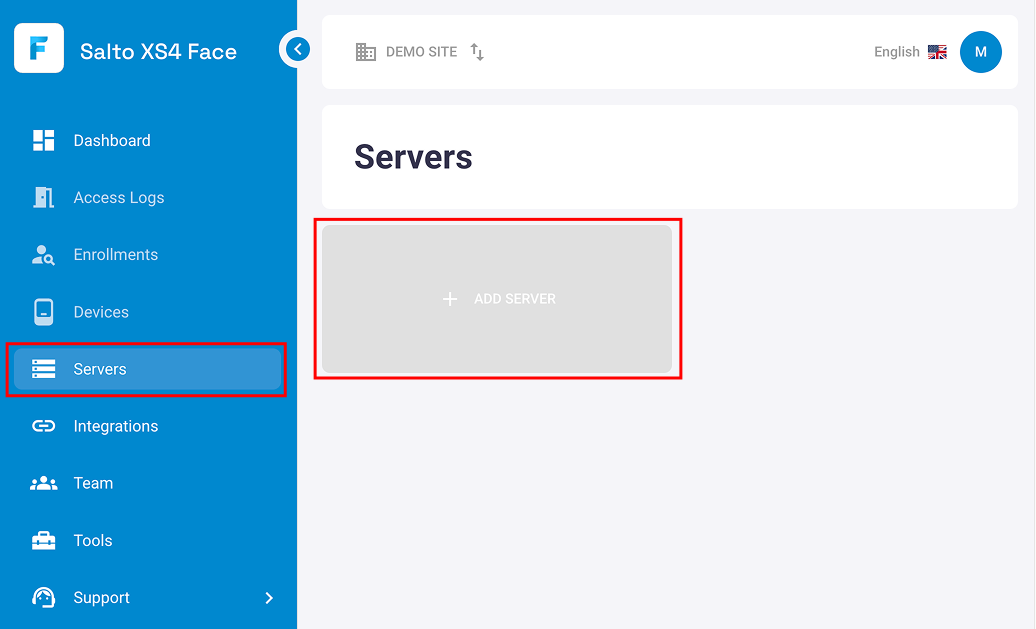Viewport: 1036px width, 629px height.
Task: Click the British flag language icon
Action: [937, 51]
